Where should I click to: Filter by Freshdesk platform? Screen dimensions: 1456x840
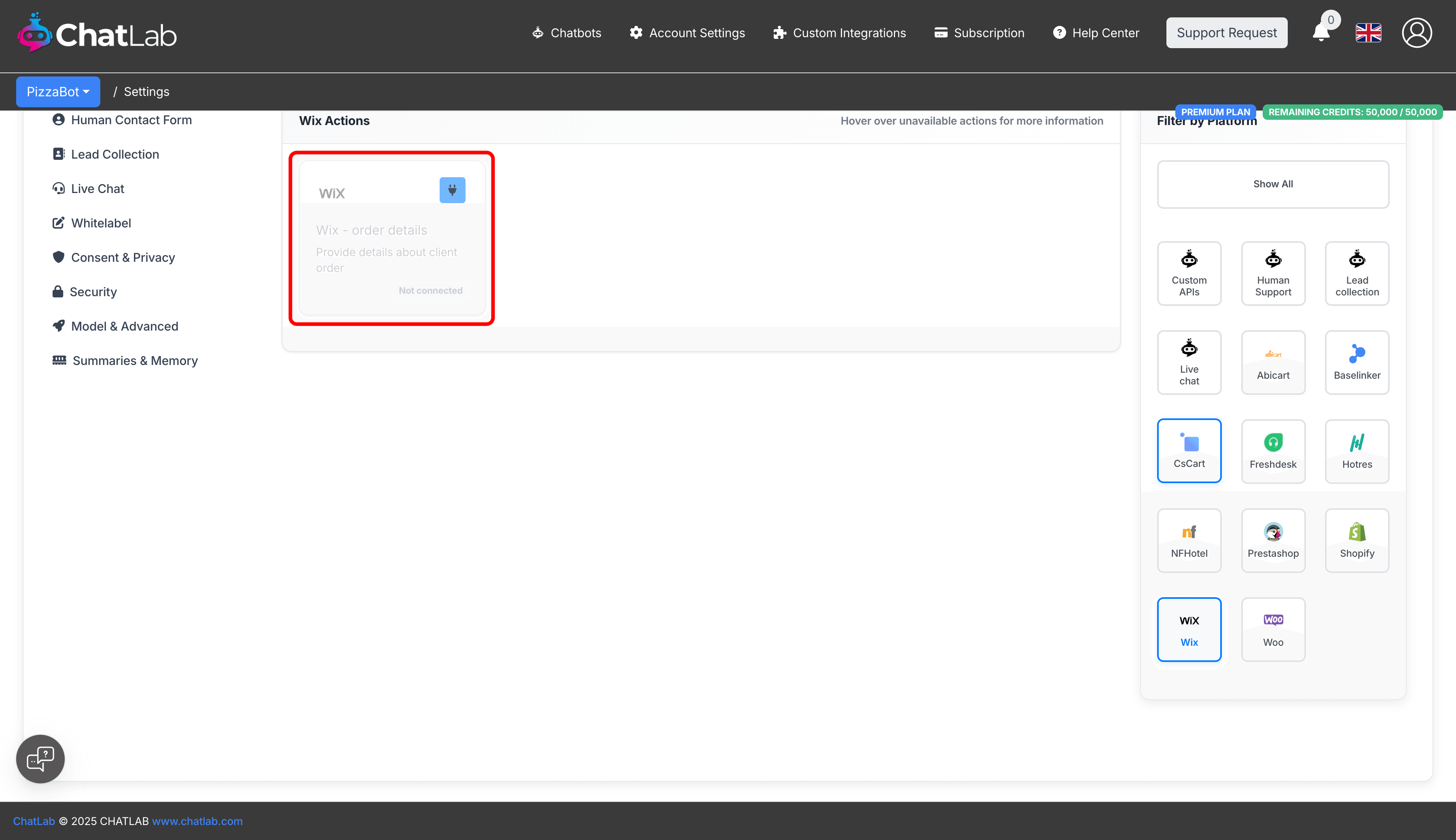coord(1273,451)
